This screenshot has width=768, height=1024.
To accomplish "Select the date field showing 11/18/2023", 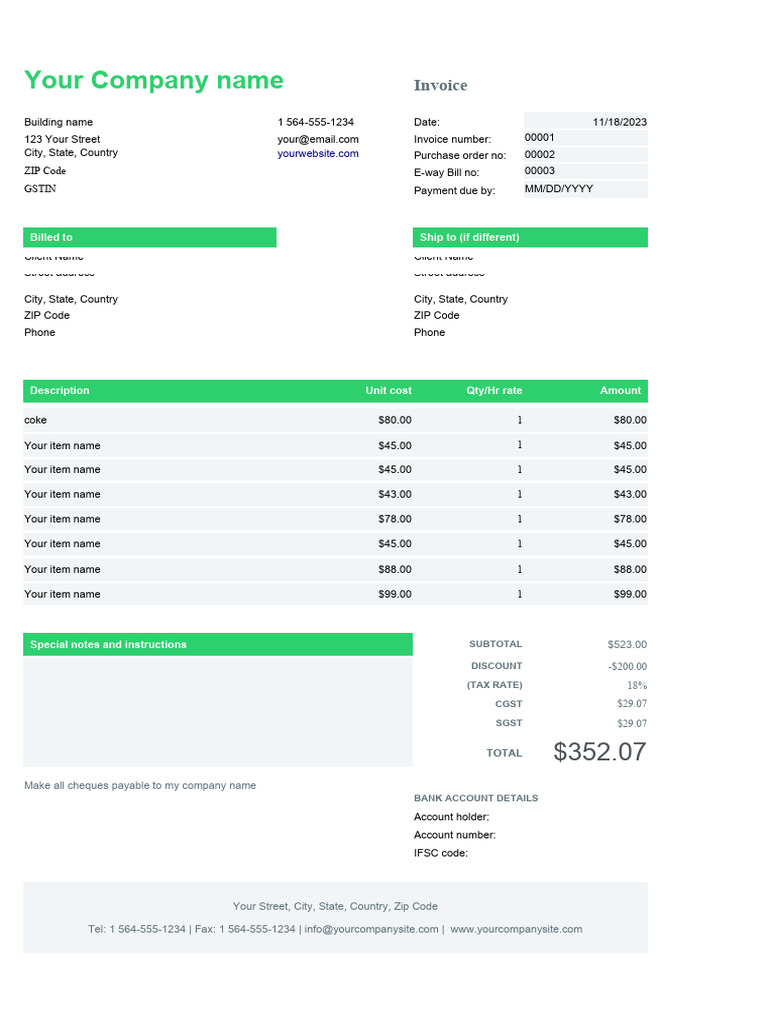I will [x=619, y=122].
